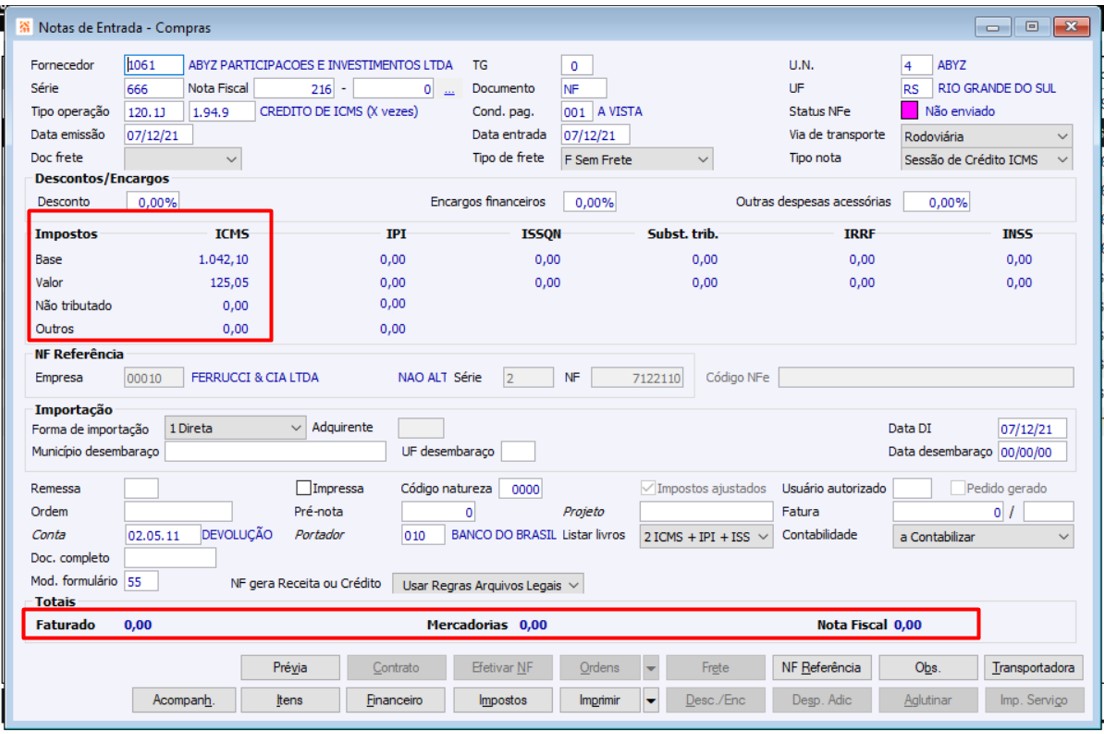Click the Fornecedor code input field

tap(154, 65)
